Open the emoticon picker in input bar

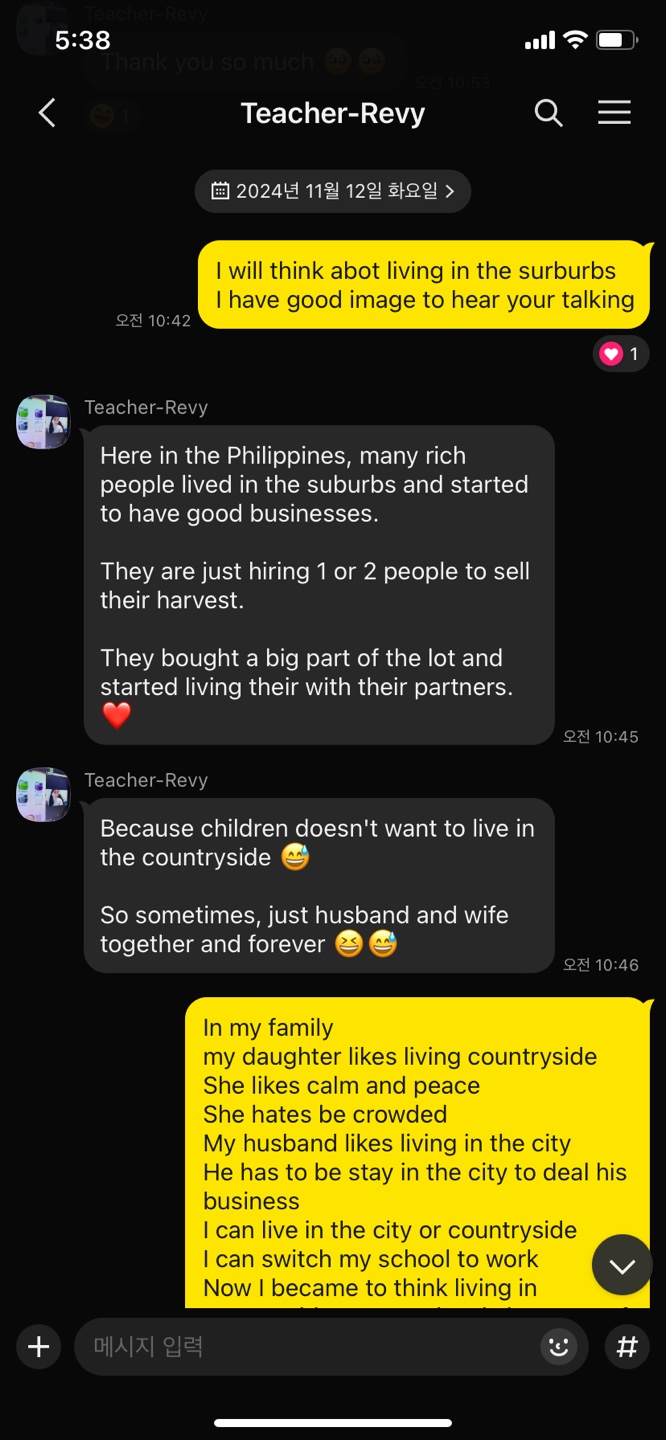pyautogui.click(x=559, y=1347)
